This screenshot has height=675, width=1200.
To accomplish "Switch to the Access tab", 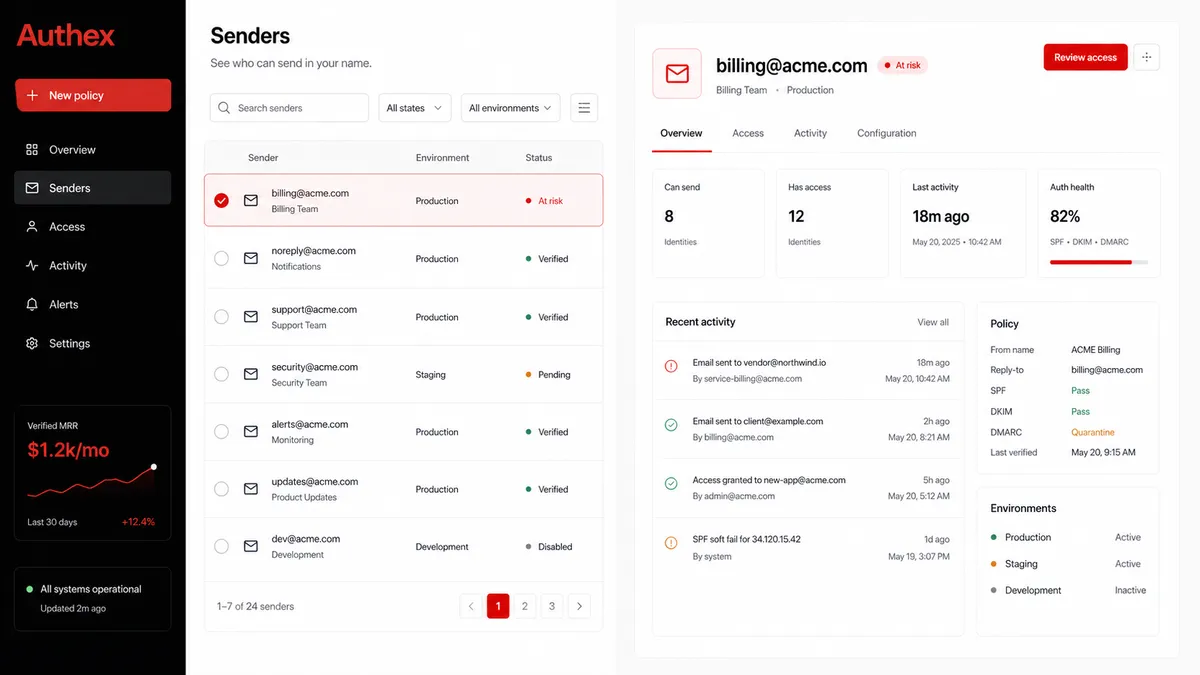I will (748, 133).
